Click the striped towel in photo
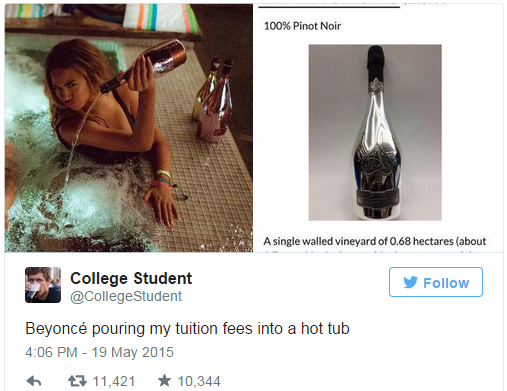Viewport: 507px width, 391px height. [161, 17]
